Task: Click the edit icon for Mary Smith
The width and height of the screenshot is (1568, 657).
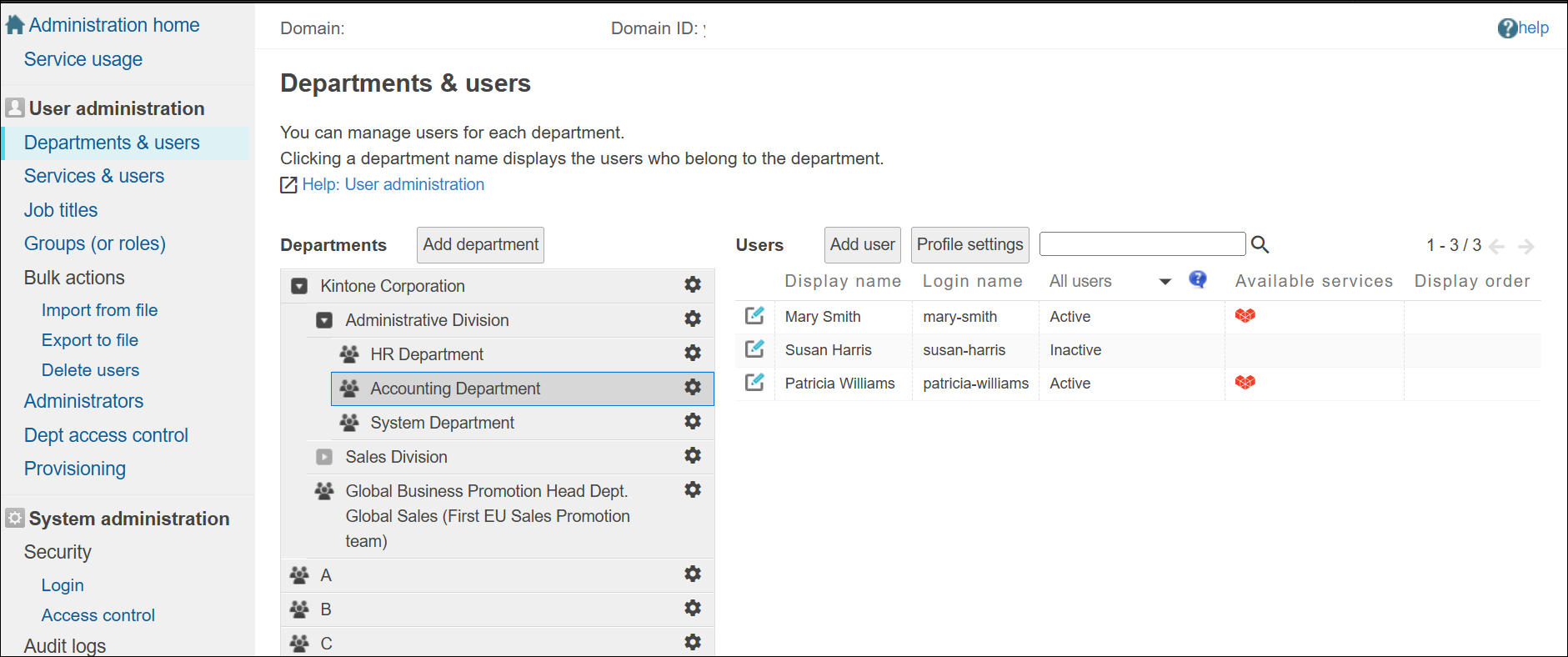Action: 754,316
